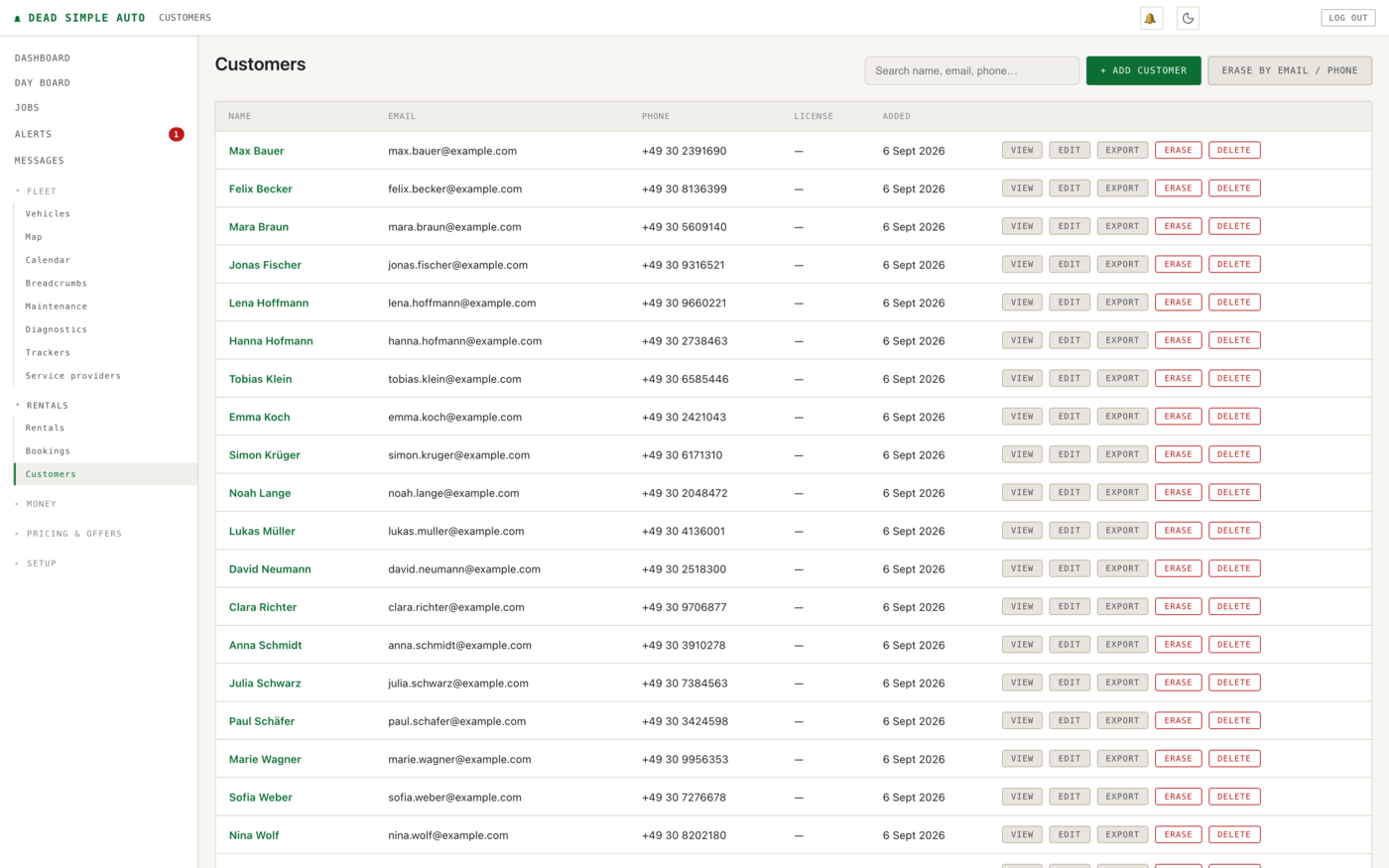Image resolution: width=1389 pixels, height=868 pixels.
Task: View Lukas Müller's record
Action: [x=1022, y=531]
